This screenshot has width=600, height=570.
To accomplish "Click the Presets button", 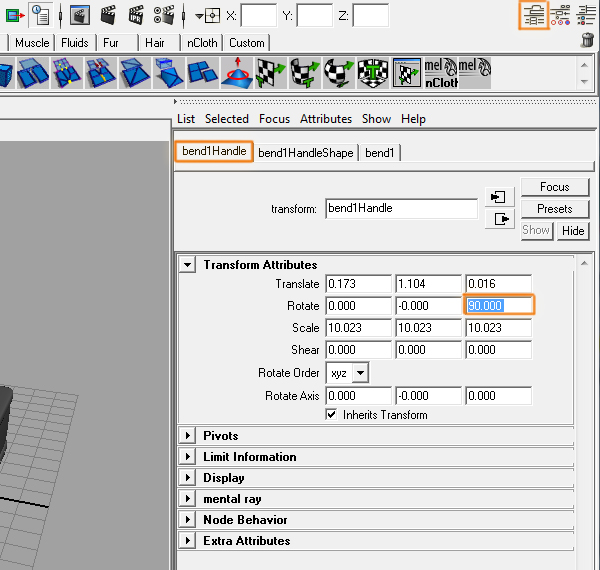I will [554, 209].
